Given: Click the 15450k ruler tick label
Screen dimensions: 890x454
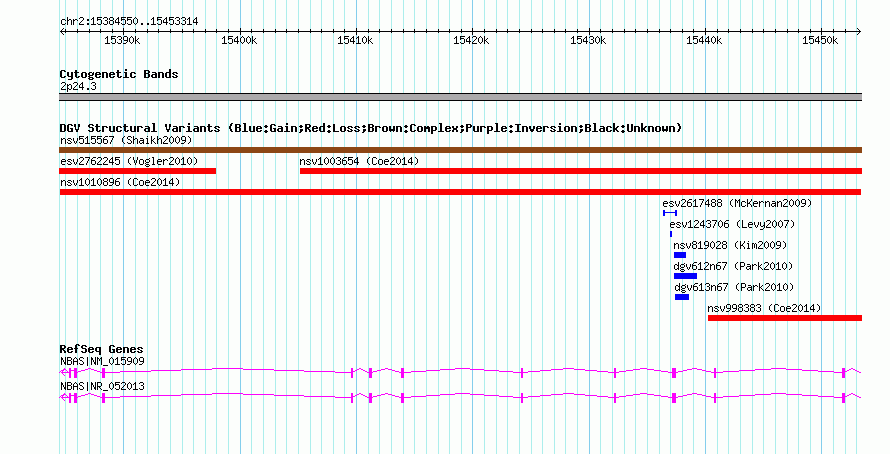Looking at the screenshot, I should pos(820,40).
